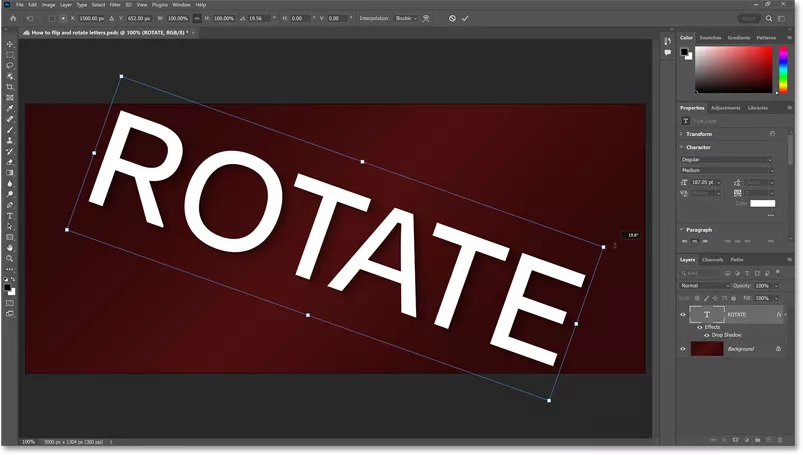Click the foreground color swatch in Color panel
The image size is (803, 455).
click(684, 52)
